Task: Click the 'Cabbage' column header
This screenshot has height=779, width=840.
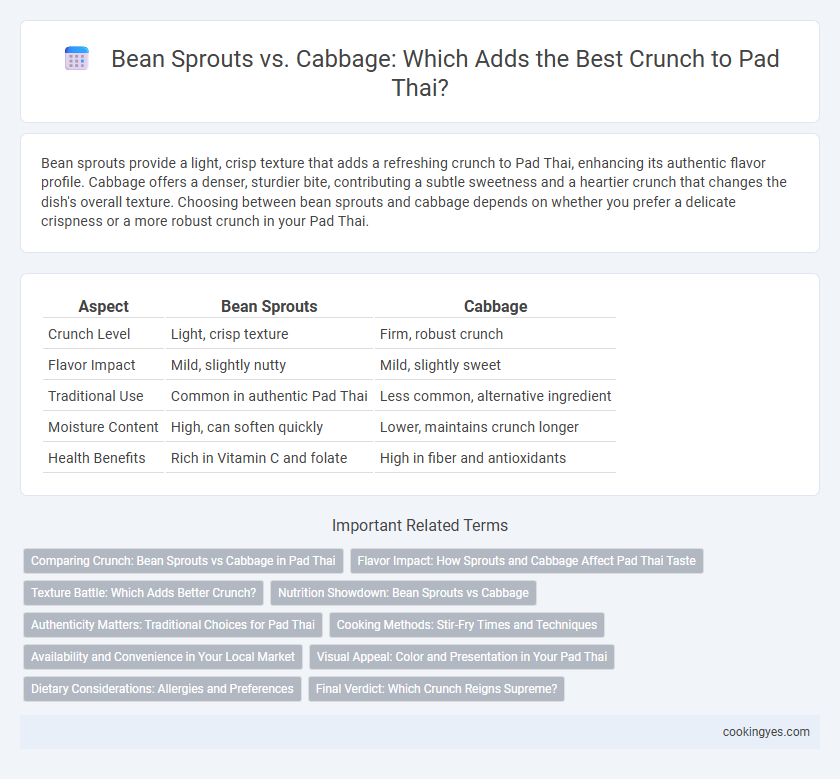Action: coord(496,306)
